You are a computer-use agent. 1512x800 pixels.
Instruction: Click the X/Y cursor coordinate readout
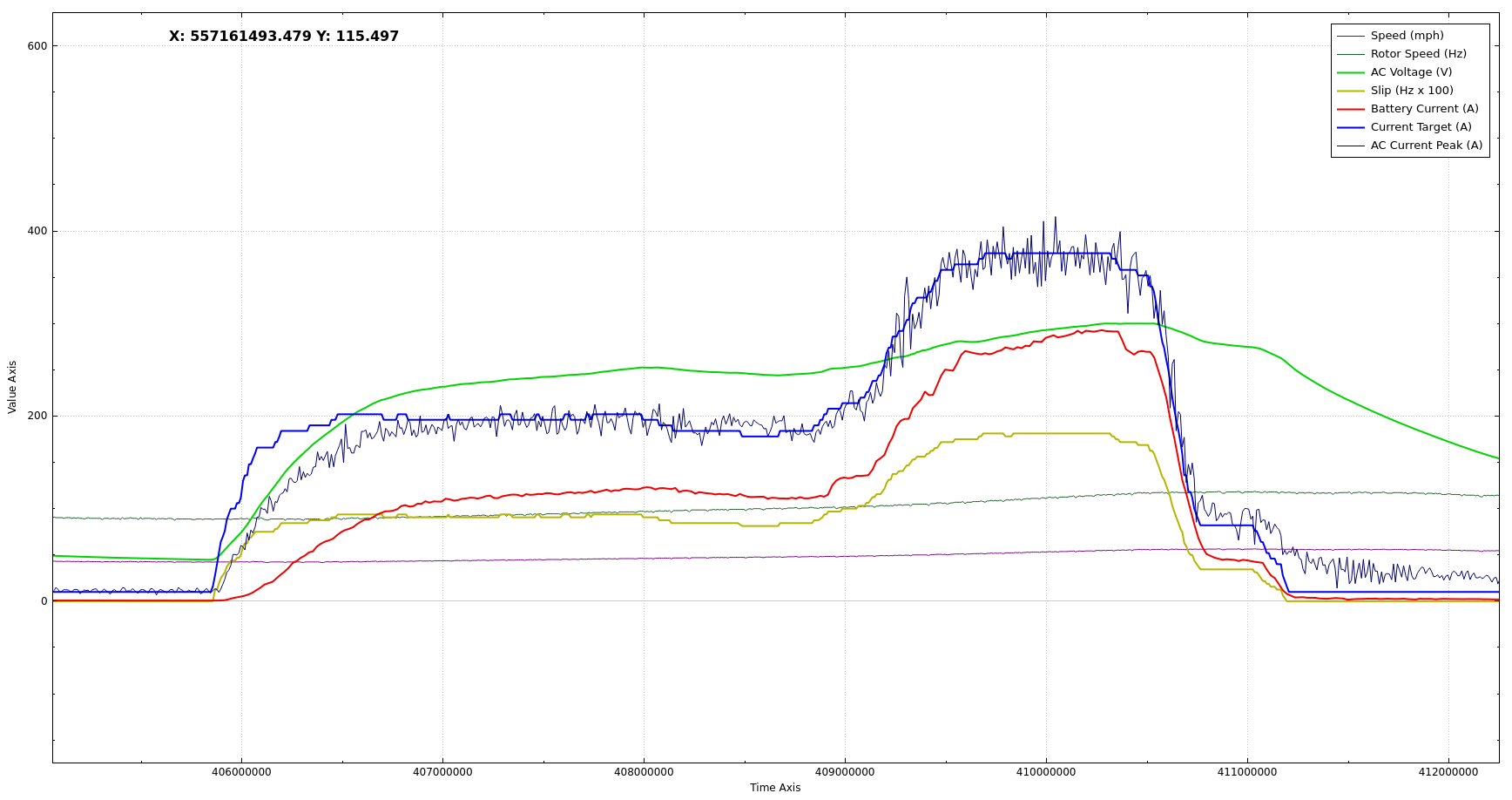click(284, 37)
